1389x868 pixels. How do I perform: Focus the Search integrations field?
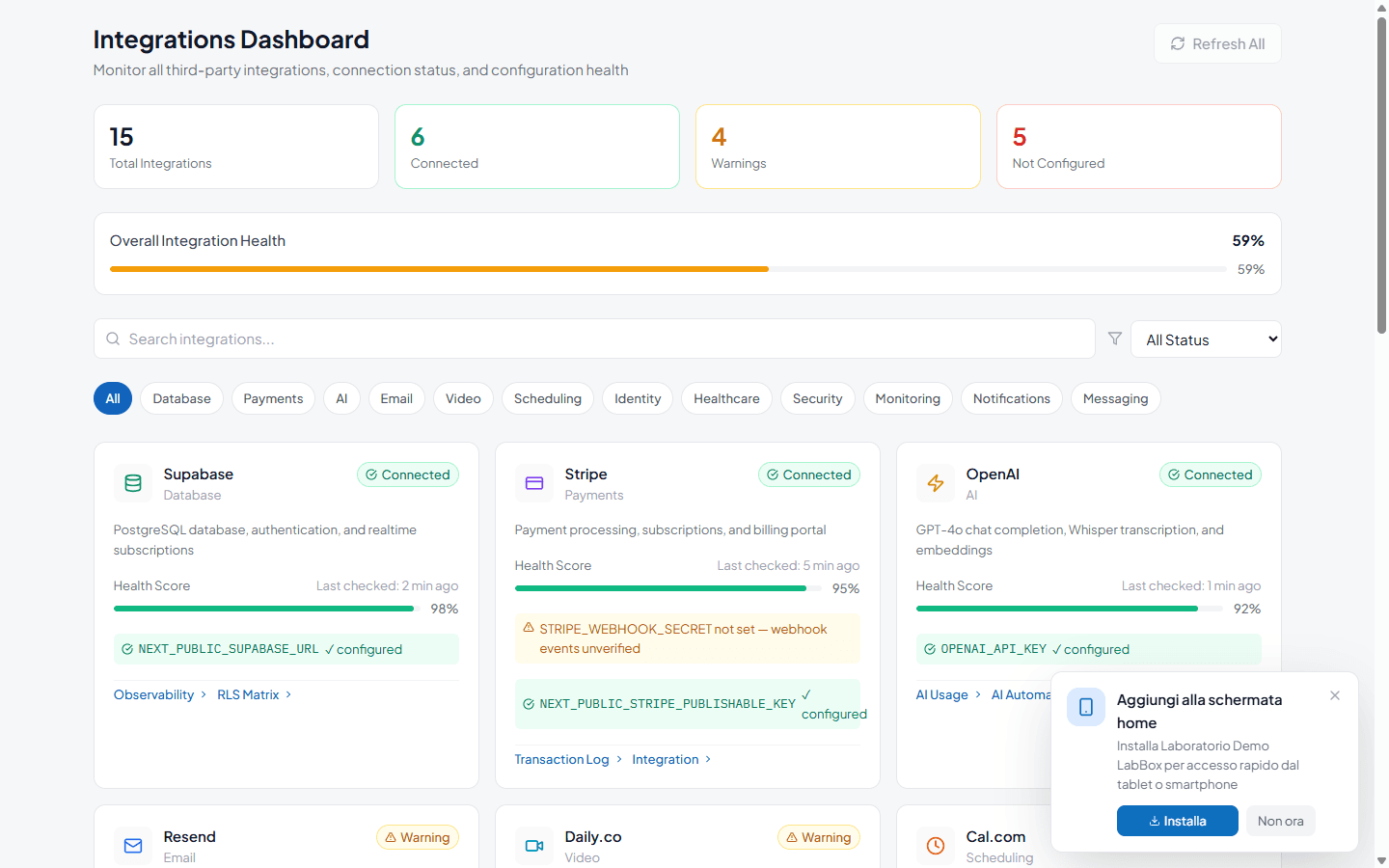[x=594, y=339]
